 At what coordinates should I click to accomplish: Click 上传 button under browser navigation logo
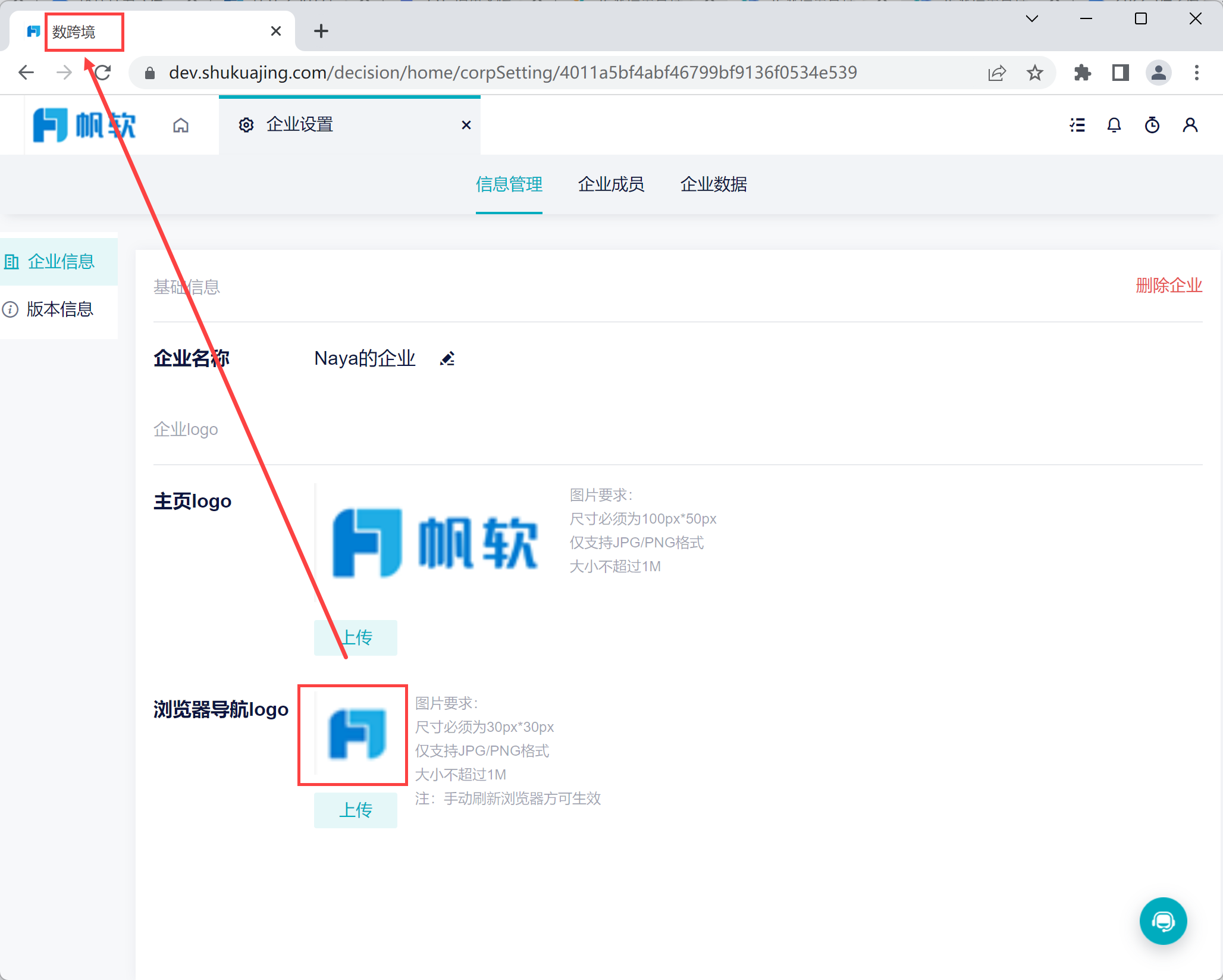pos(356,810)
